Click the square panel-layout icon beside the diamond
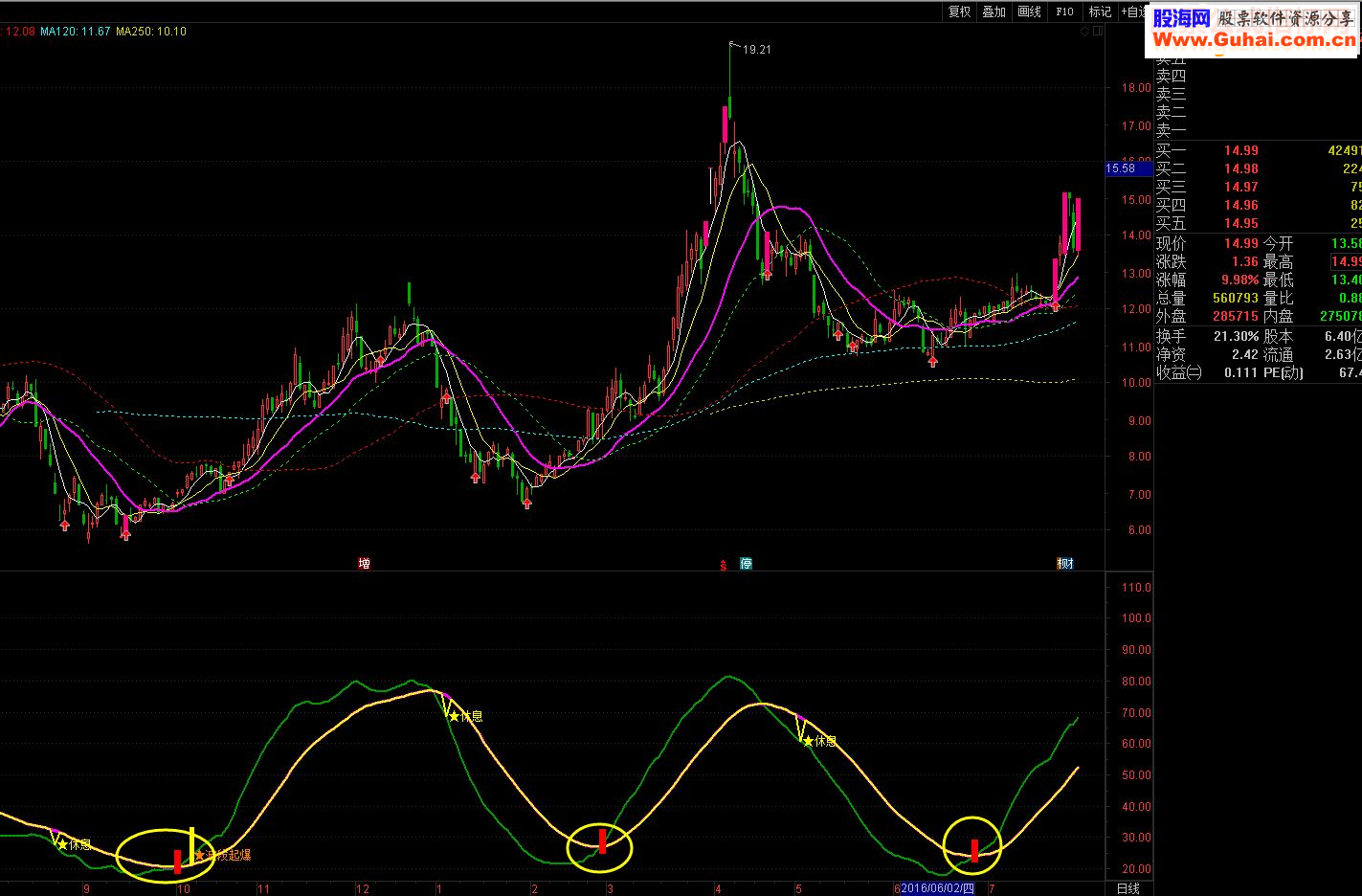The image size is (1362, 896). [x=1098, y=31]
